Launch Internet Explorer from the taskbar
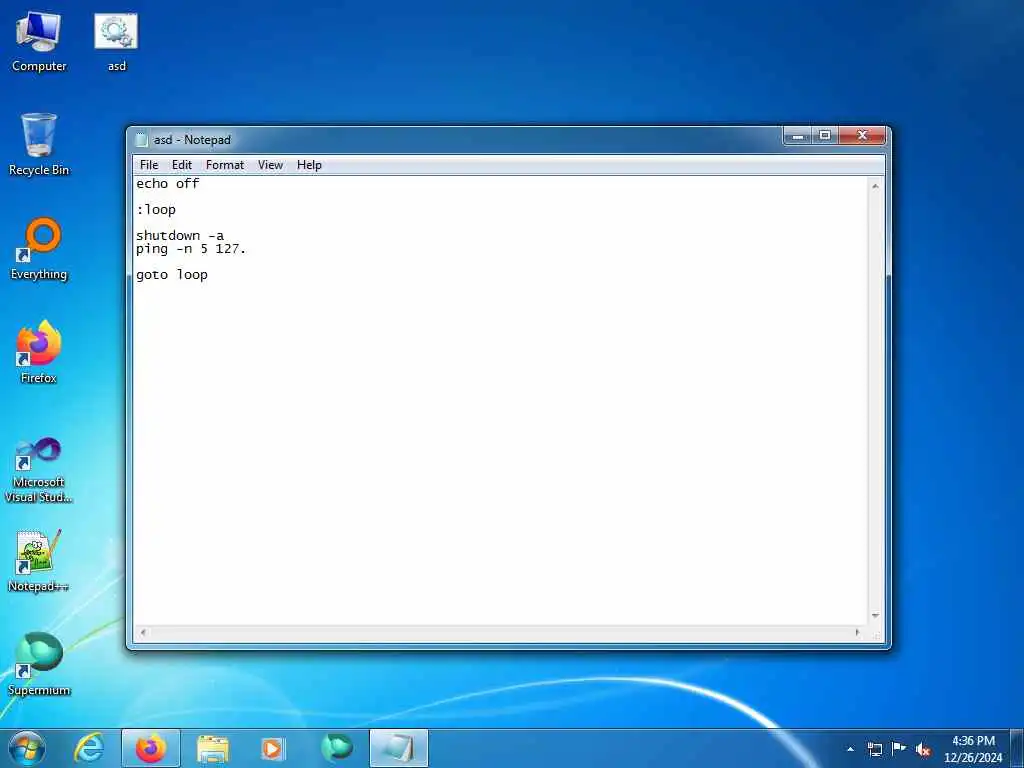1024x768 pixels. pos(88,748)
